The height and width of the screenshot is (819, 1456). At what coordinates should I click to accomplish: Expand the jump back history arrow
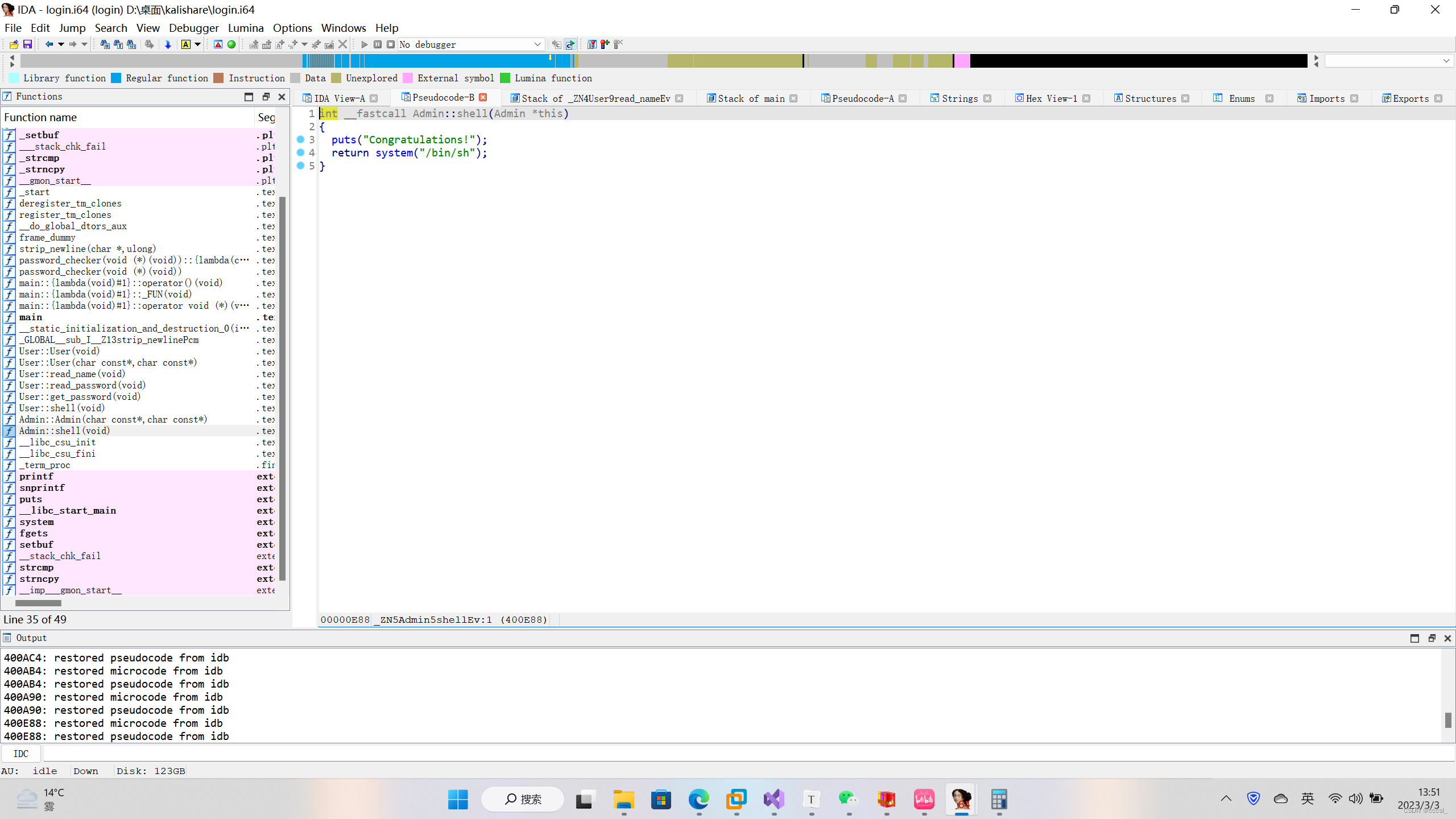pos(61,44)
